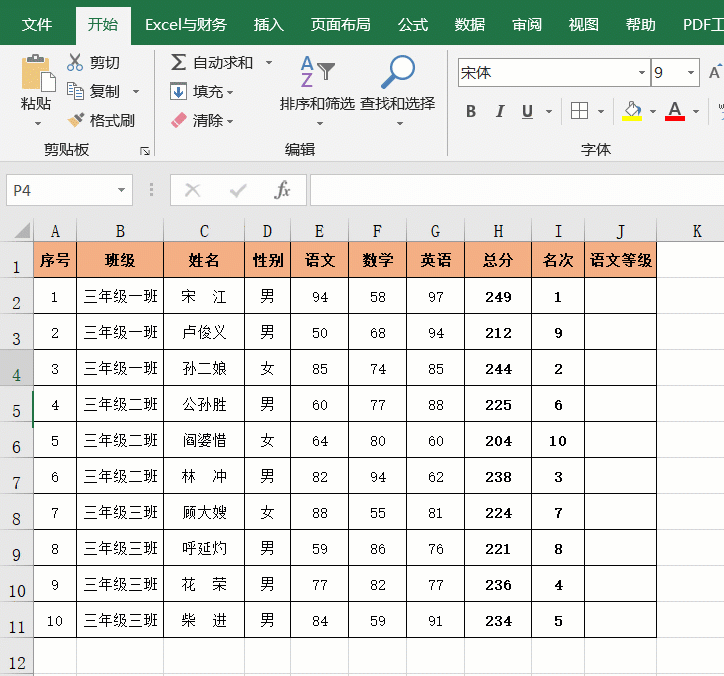The width and height of the screenshot is (724, 676).
Task: Switch to the 页面布局 ribbon tab
Action: 340,25
